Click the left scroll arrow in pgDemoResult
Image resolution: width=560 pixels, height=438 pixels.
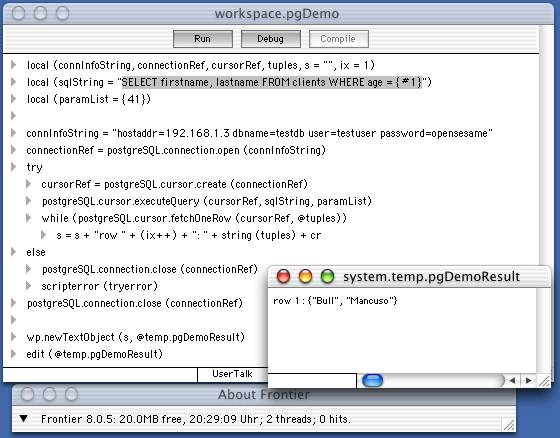tap(512, 380)
